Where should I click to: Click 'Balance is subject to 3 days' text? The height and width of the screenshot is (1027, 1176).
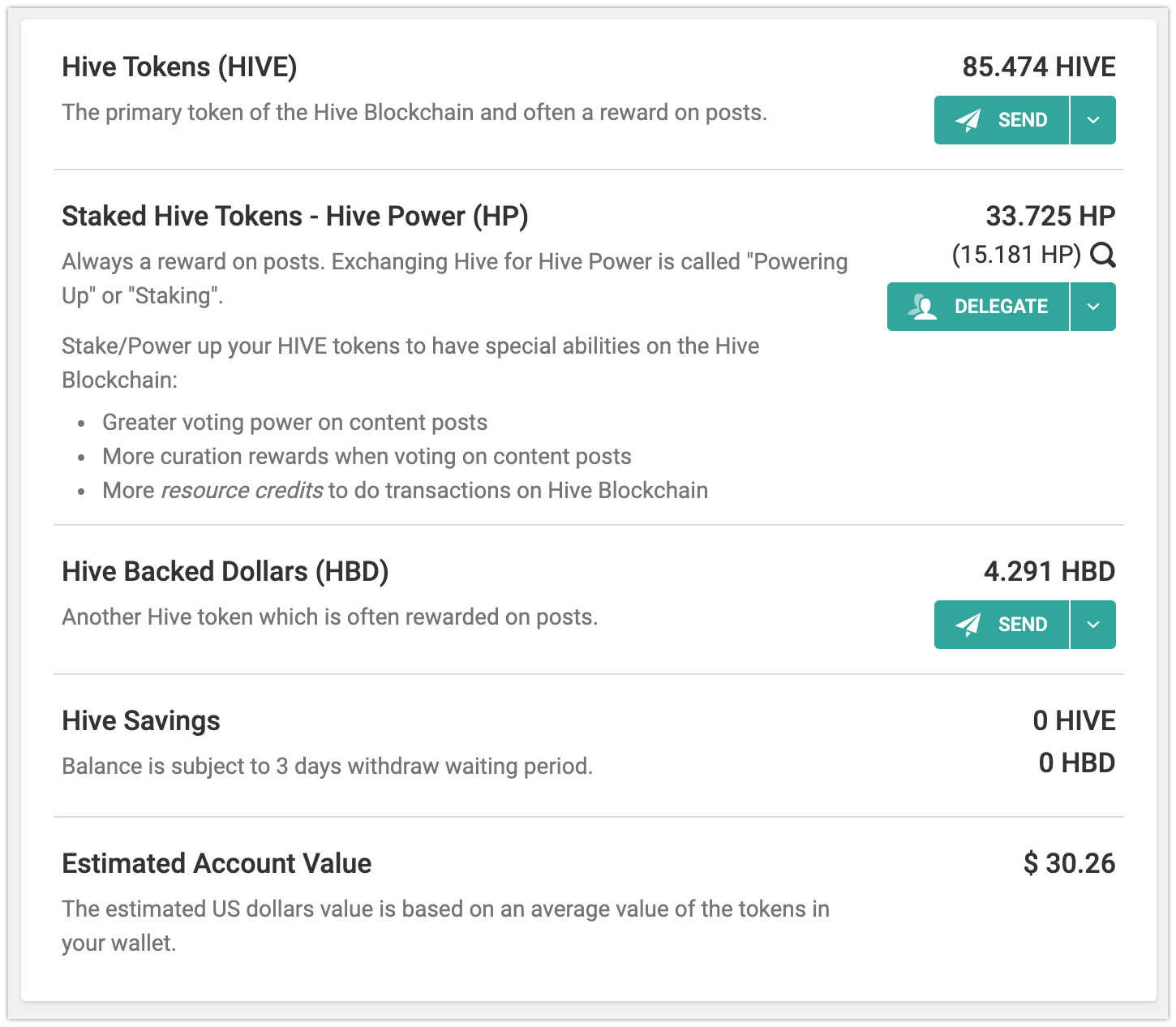pos(328,766)
